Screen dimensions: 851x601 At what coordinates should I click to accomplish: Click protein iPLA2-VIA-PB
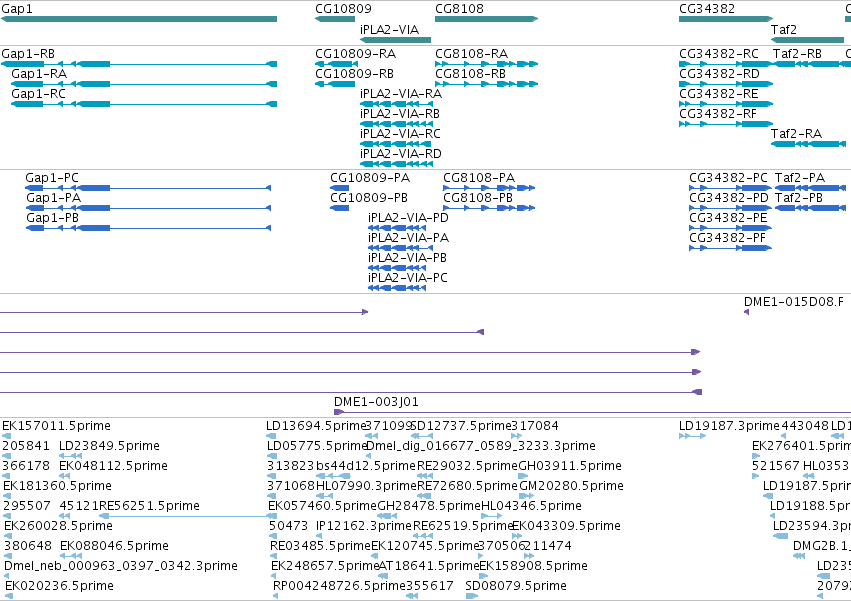pos(397,269)
